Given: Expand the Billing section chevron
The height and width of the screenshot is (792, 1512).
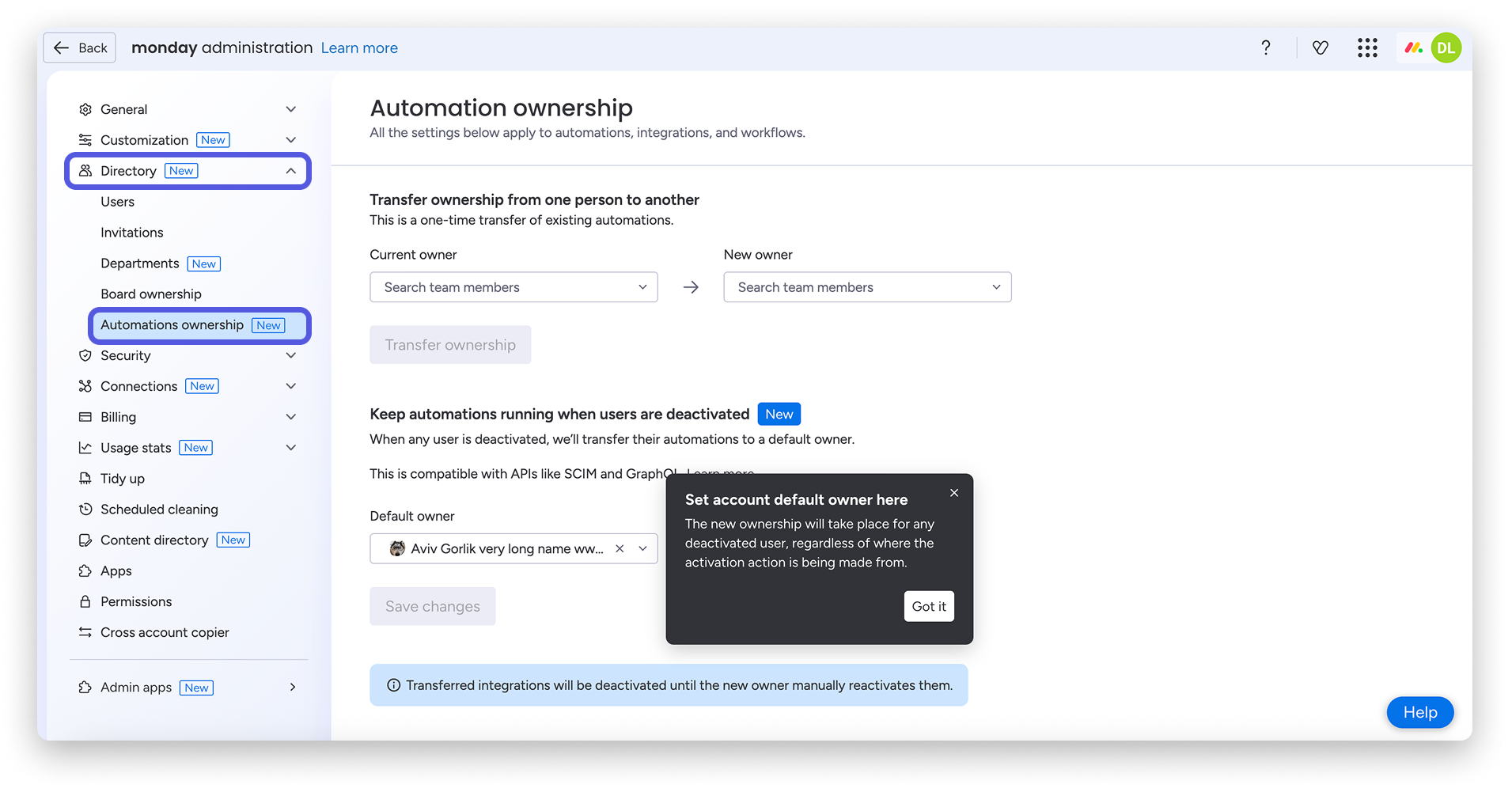Looking at the screenshot, I should click(x=291, y=417).
